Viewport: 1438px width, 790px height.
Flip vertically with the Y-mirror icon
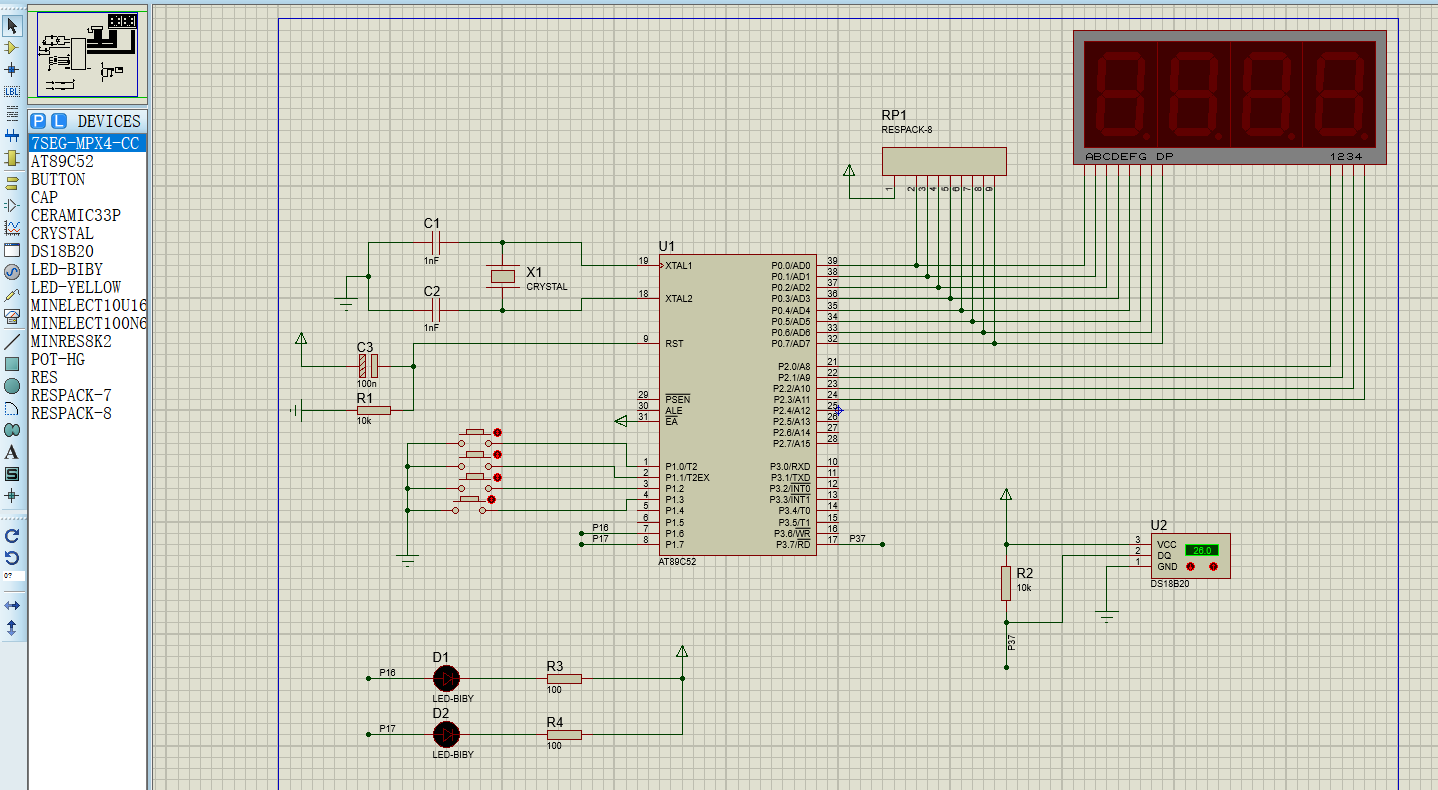pyautogui.click(x=12, y=628)
